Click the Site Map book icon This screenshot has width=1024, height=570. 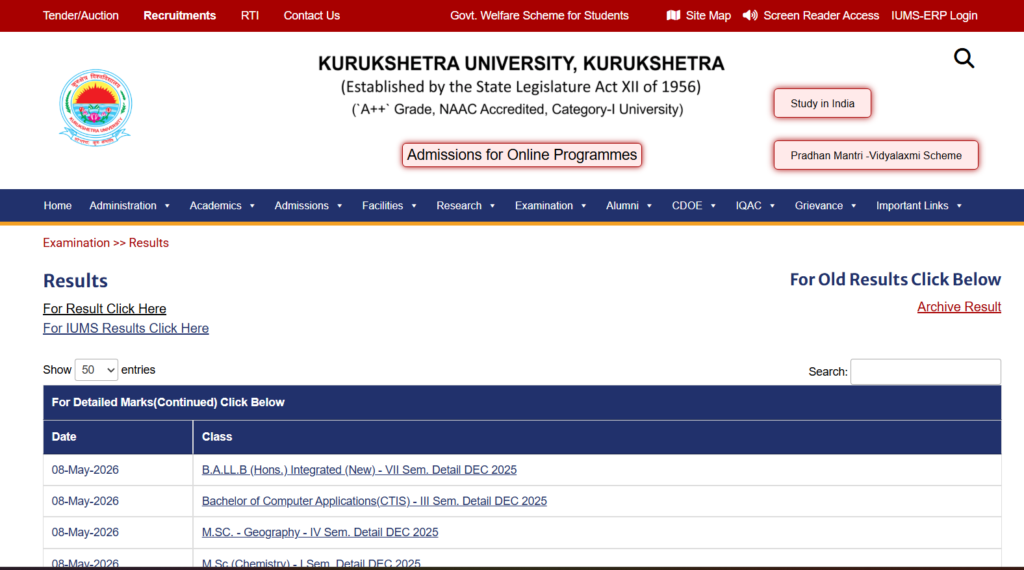coord(673,15)
